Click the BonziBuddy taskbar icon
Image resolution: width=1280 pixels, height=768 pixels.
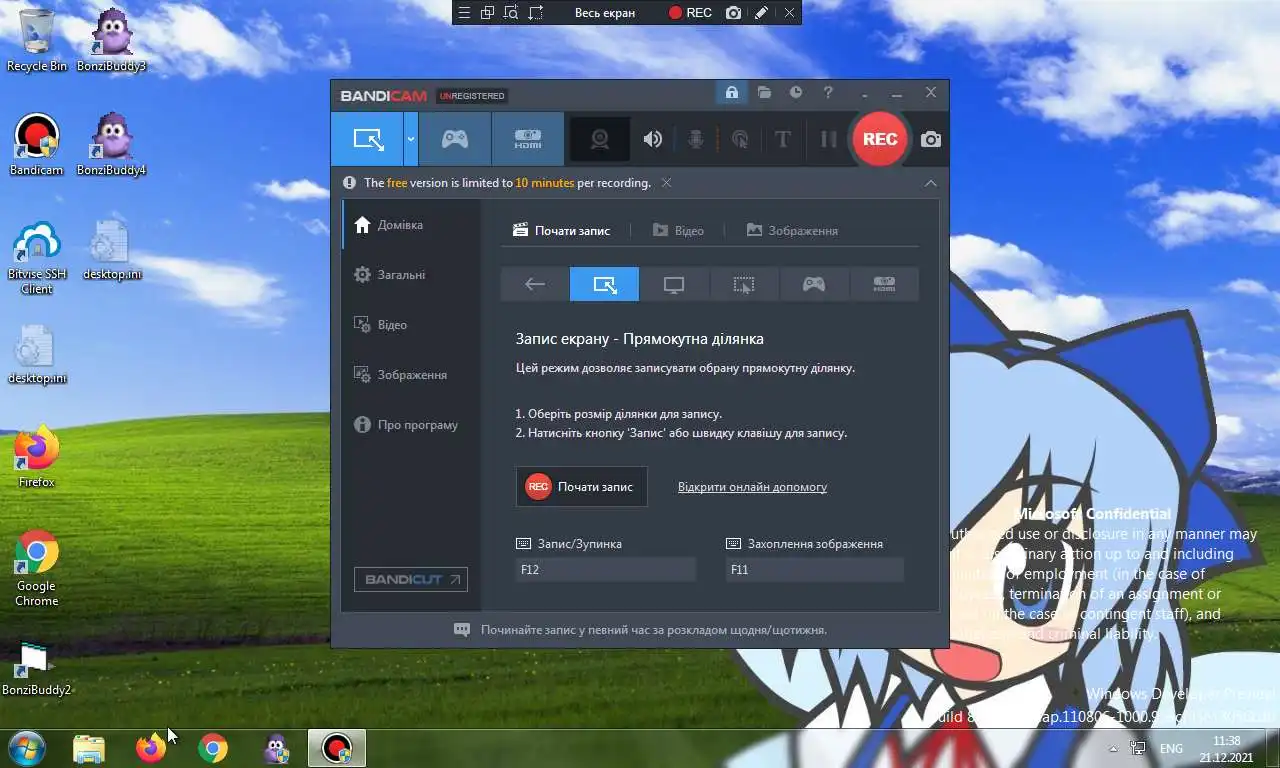point(275,748)
